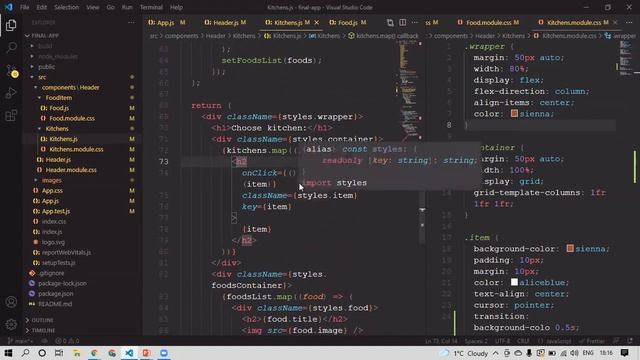Open Run and Debug view
The width and height of the screenshot is (640, 360).
(11, 93)
